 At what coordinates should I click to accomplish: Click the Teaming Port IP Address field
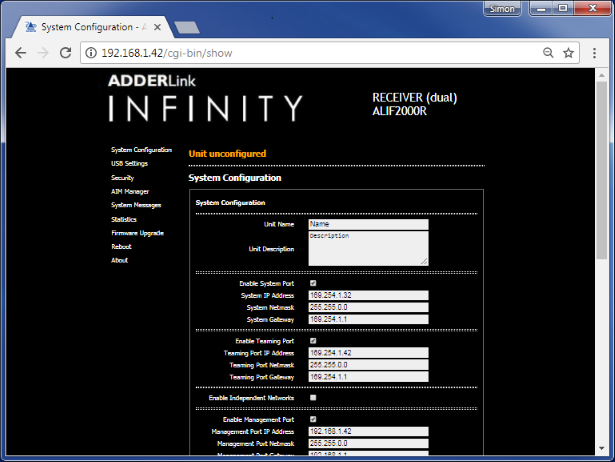coord(368,353)
